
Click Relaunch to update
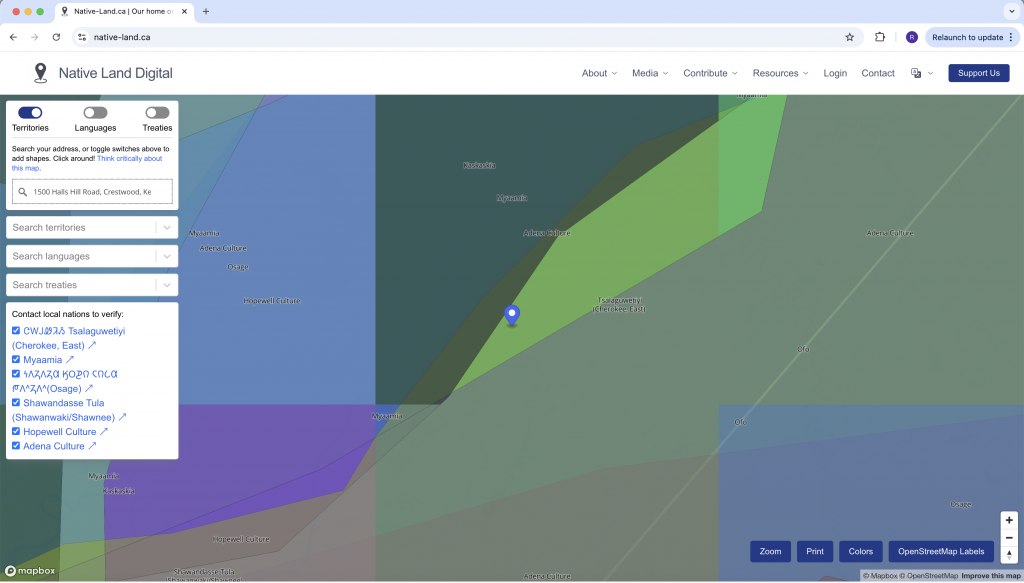pyautogui.click(x=968, y=37)
